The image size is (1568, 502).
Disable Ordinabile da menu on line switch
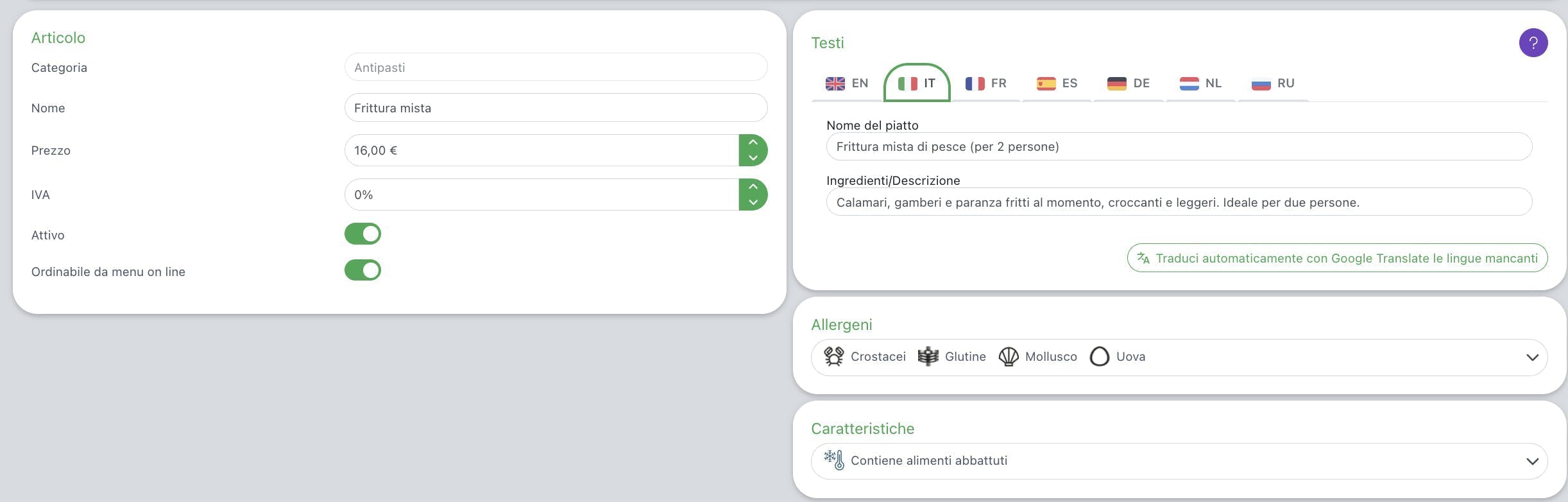[x=362, y=270]
